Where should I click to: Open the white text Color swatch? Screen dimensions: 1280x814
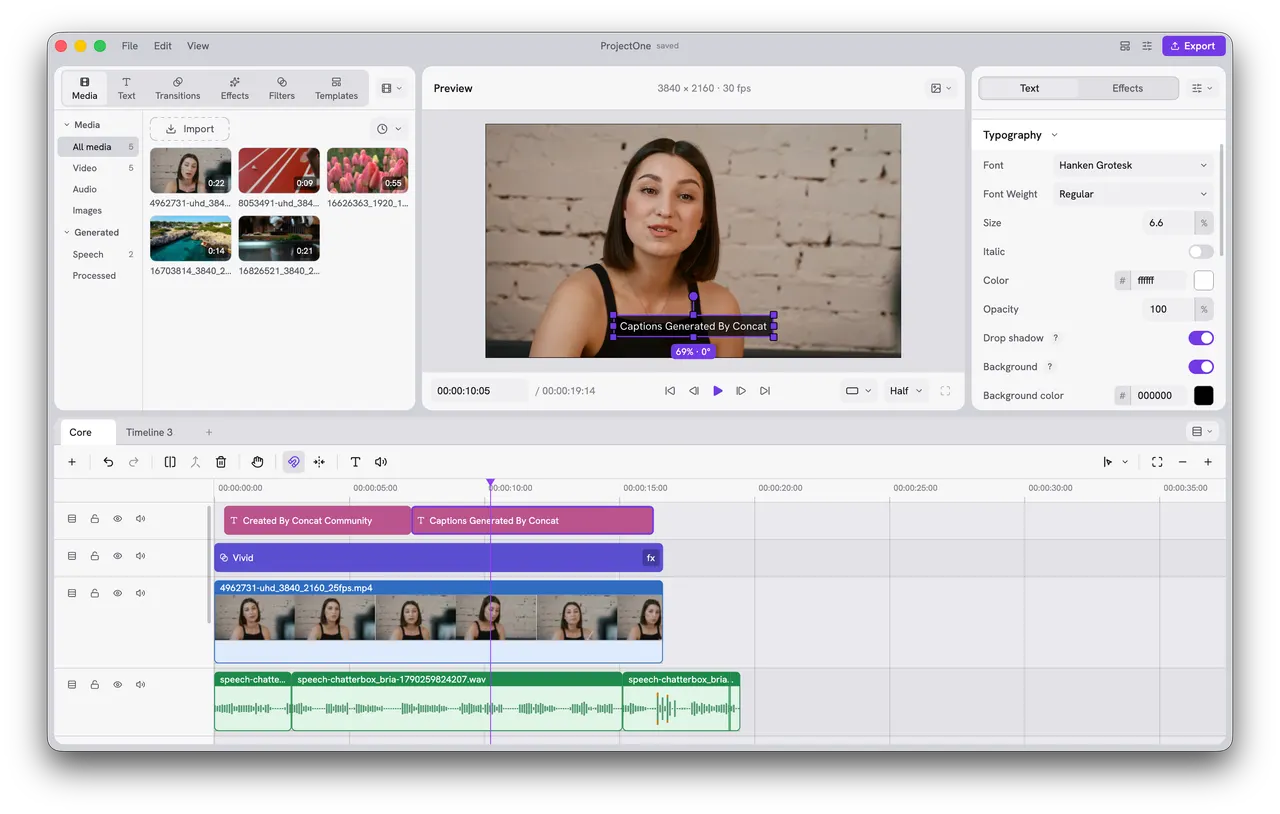tap(1203, 281)
